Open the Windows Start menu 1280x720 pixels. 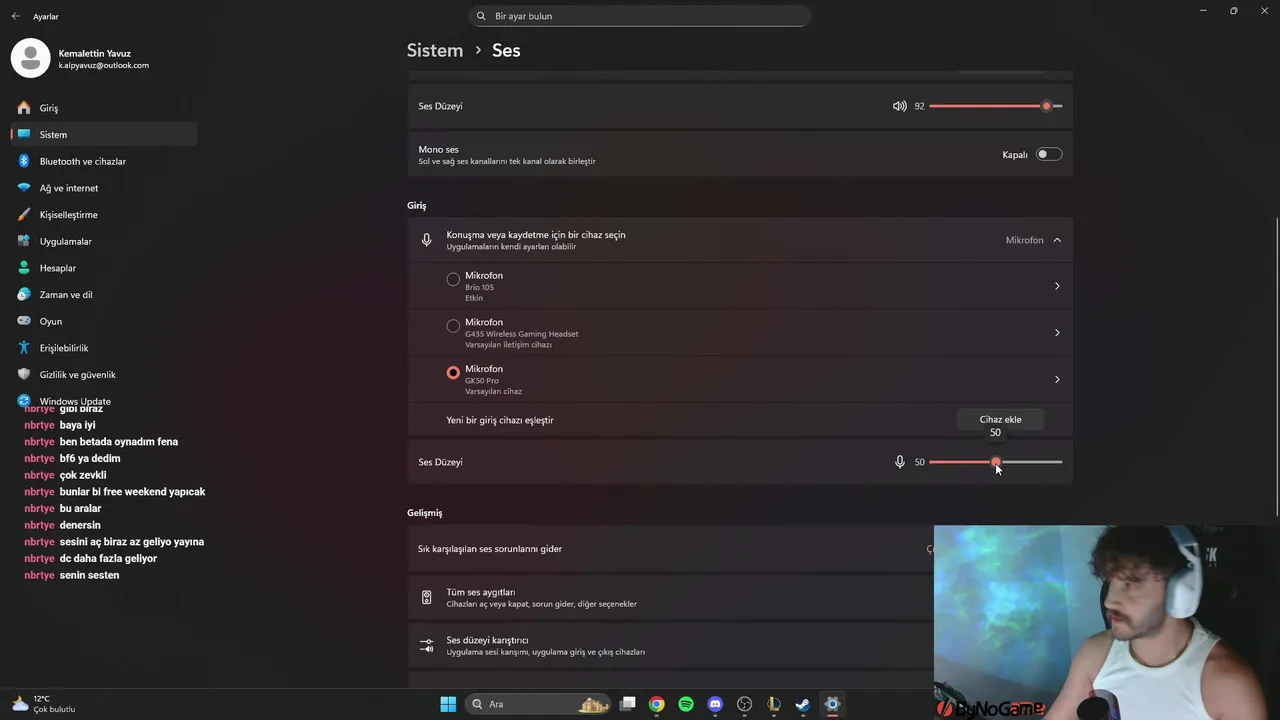(x=448, y=704)
